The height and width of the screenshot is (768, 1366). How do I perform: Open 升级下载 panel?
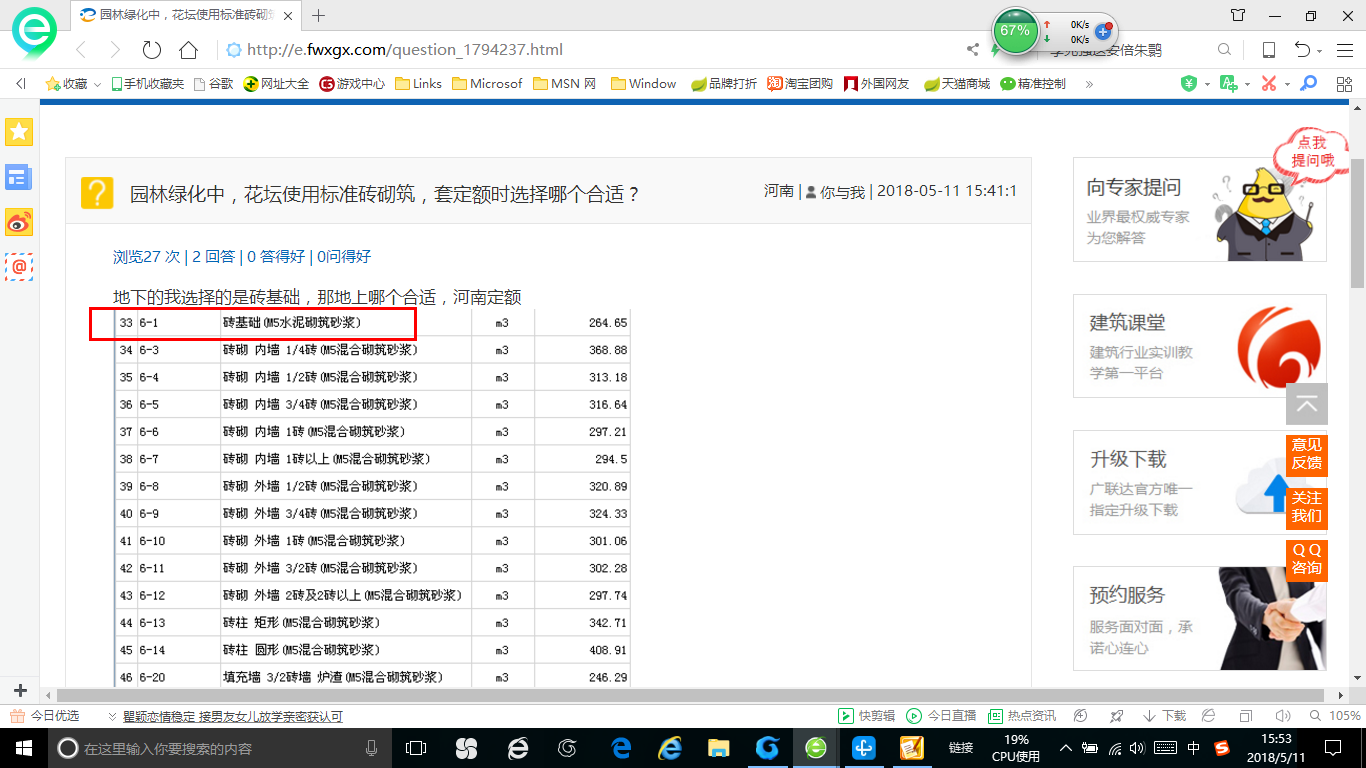pyautogui.click(x=1199, y=482)
